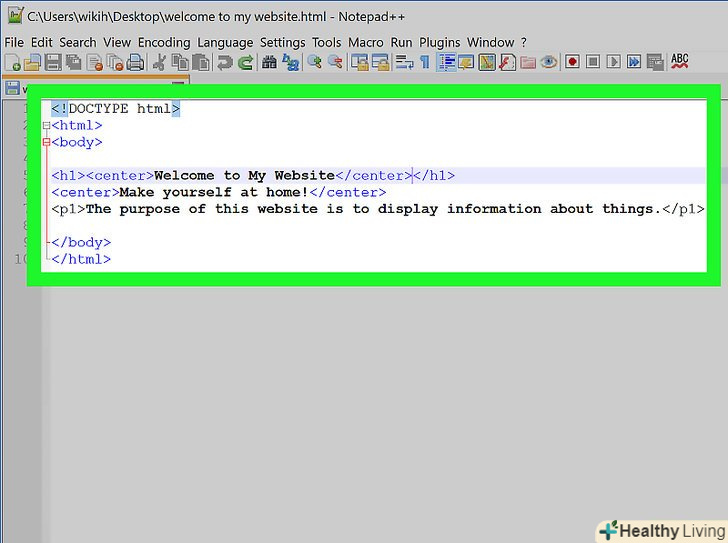Click the <!DOCTYPE html> line
Viewport: 728px width, 543px height.
coord(115,109)
